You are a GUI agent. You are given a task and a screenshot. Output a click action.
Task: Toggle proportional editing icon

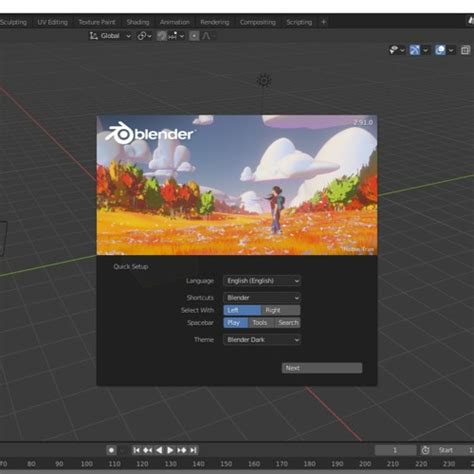(194, 36)
